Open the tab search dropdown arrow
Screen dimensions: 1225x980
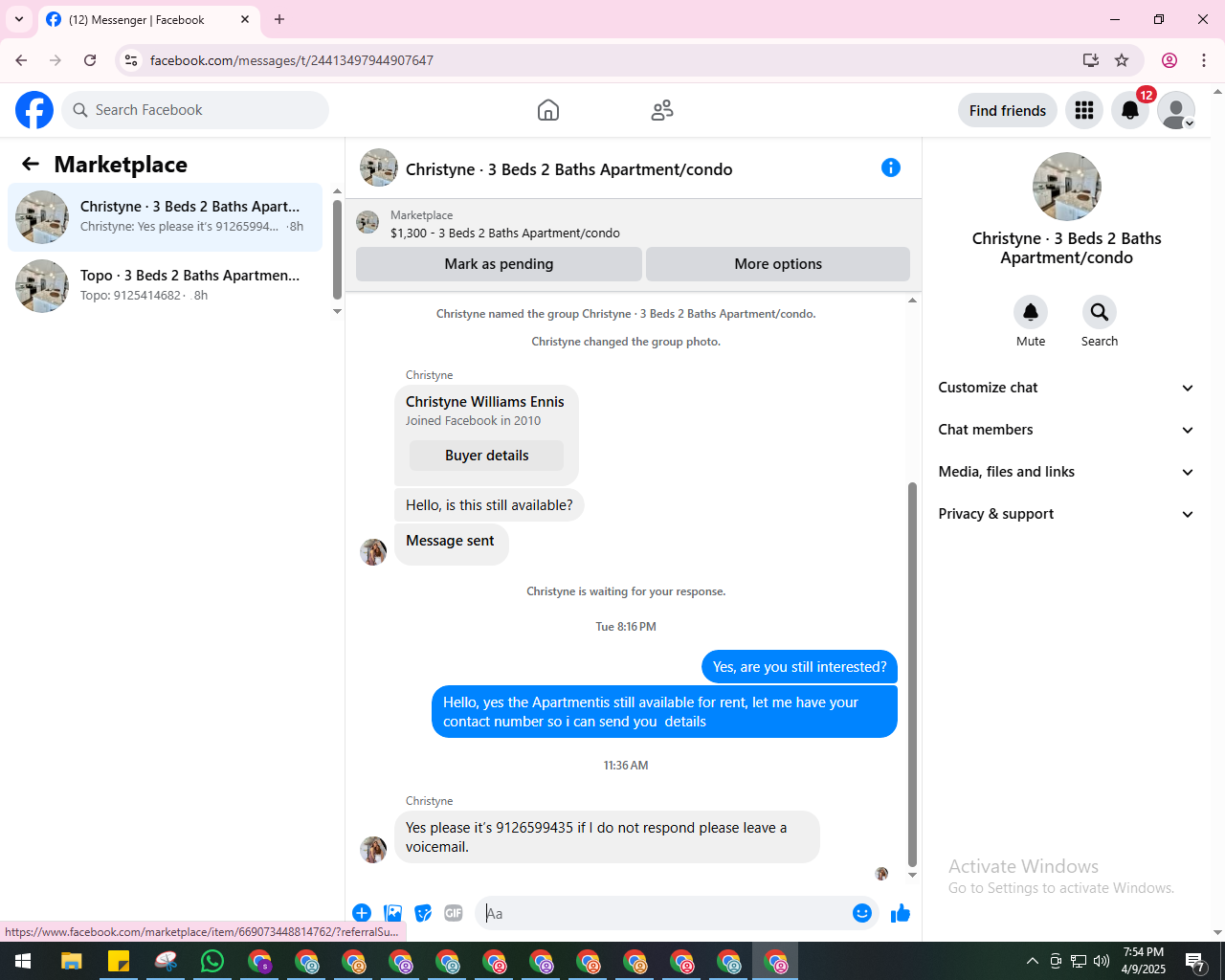click(19, 19)
